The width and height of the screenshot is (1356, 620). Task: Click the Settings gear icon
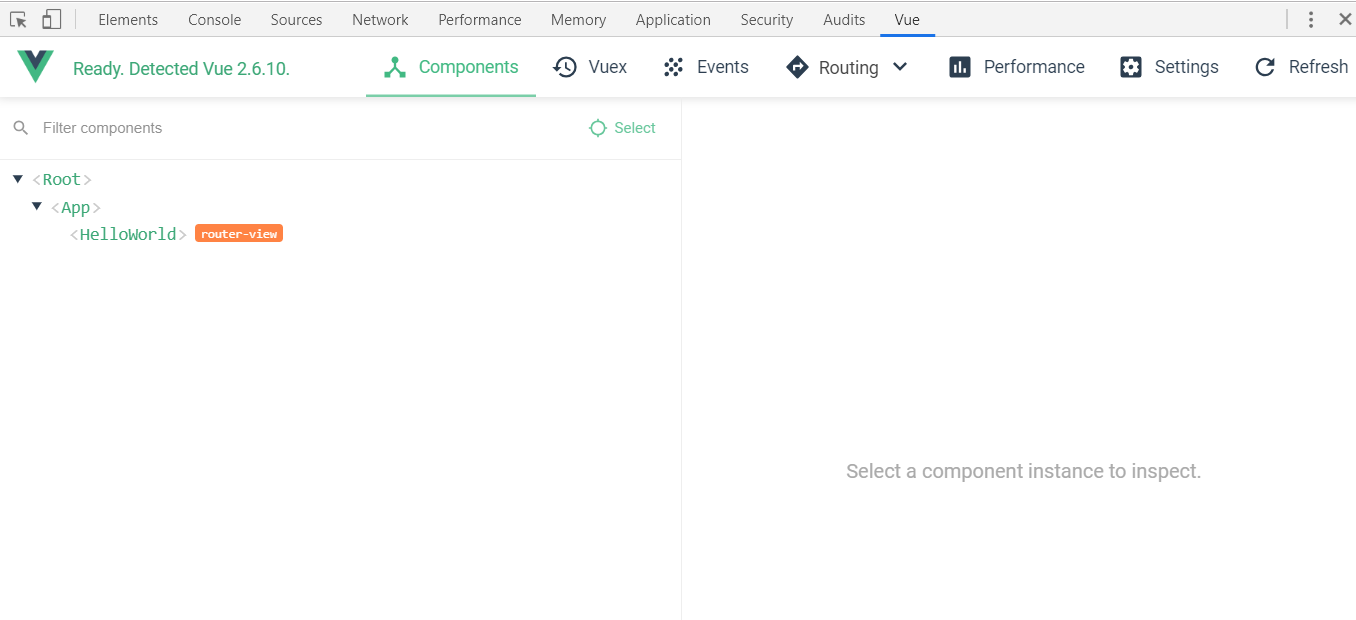tap(1131, 67)
